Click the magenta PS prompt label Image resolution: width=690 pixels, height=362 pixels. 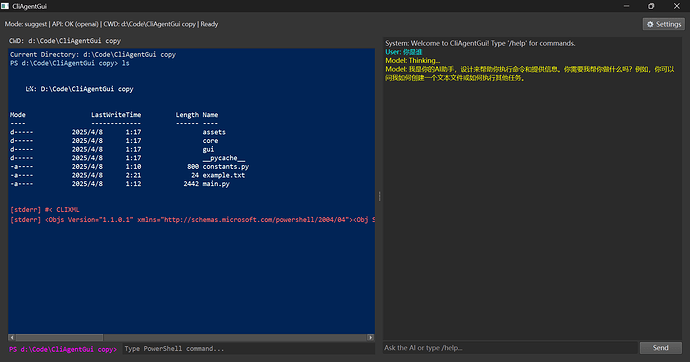[63, 349]
